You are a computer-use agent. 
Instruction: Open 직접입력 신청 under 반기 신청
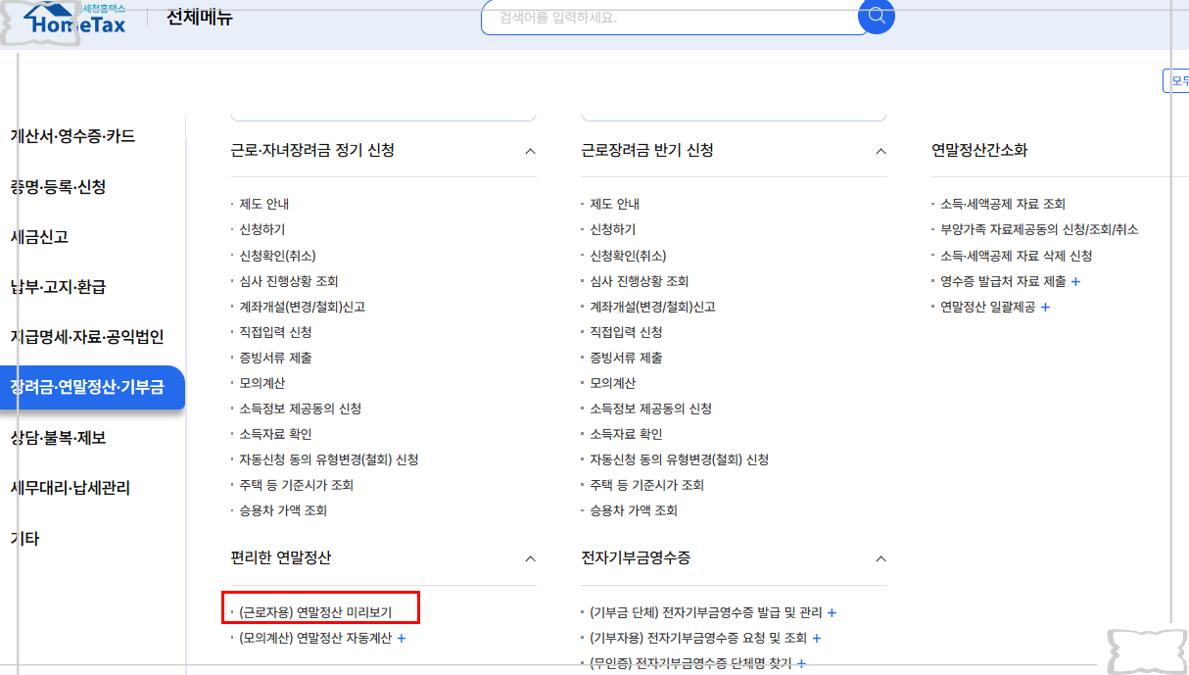(x=626, y=332)
